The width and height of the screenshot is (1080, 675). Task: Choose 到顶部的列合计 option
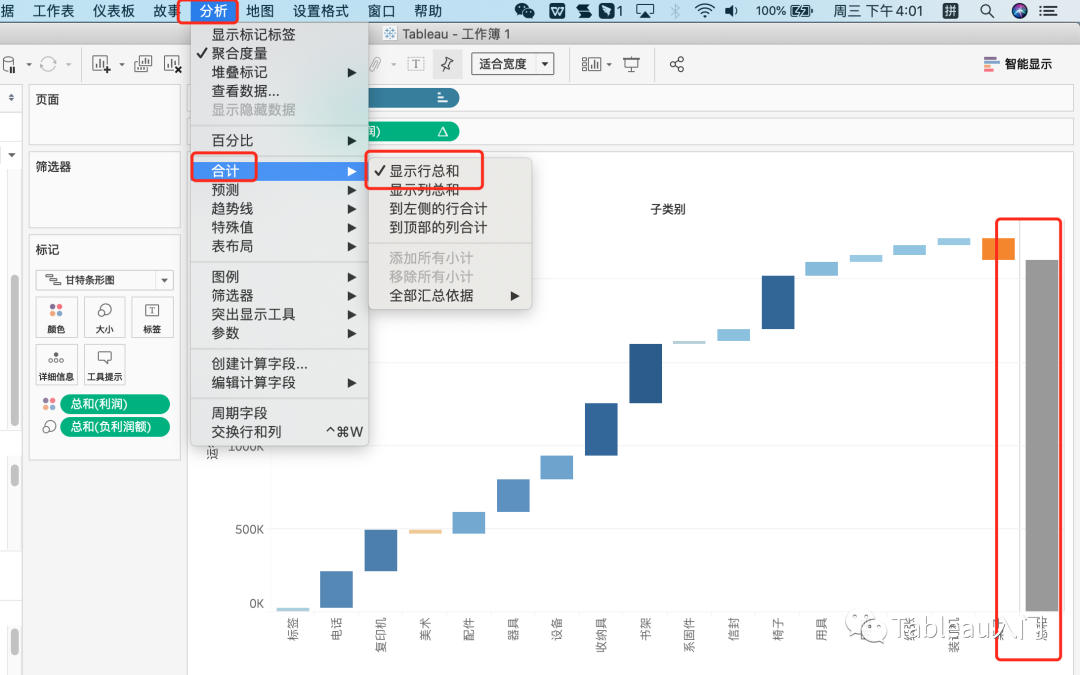click(x=450, y=227)
